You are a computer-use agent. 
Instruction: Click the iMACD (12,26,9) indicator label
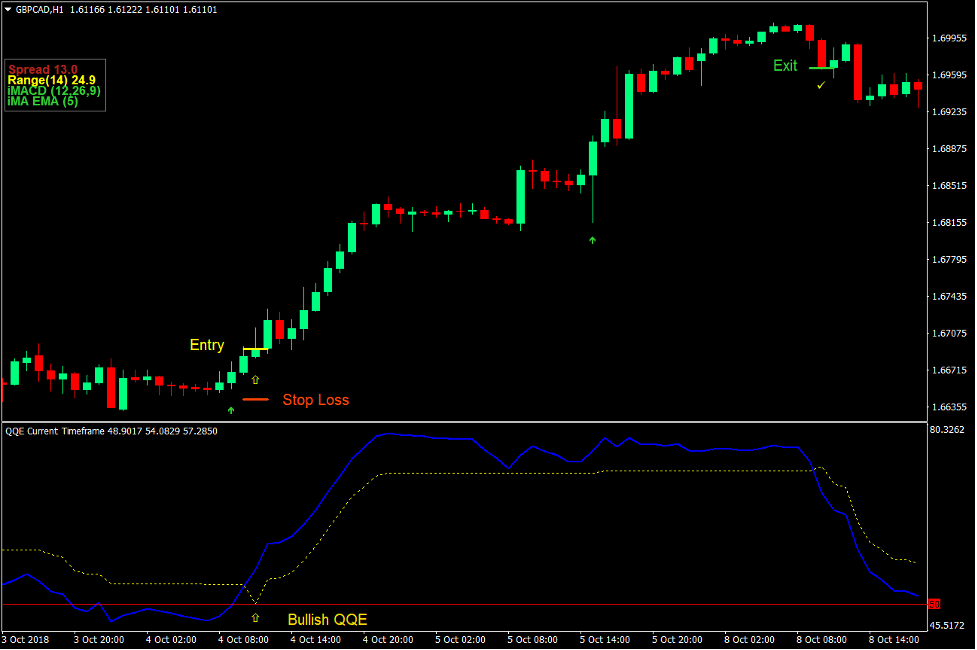coord(53,91)
